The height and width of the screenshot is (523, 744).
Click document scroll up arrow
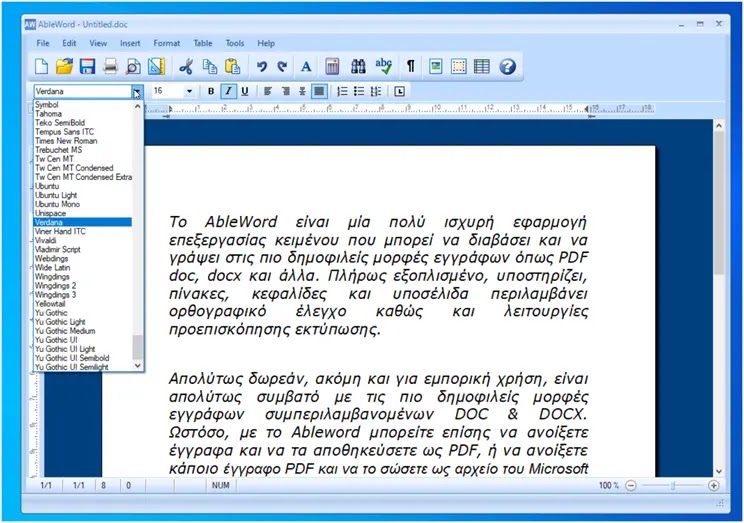point(718,126)
